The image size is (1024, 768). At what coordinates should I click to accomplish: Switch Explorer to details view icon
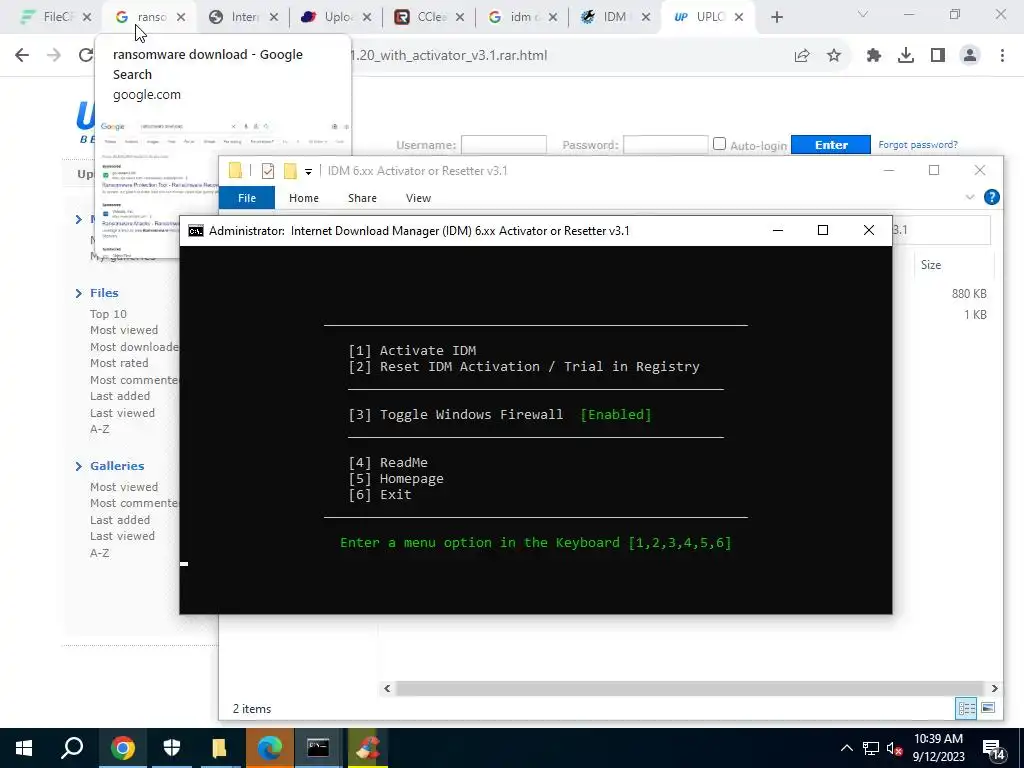click(x=966, y=709)
